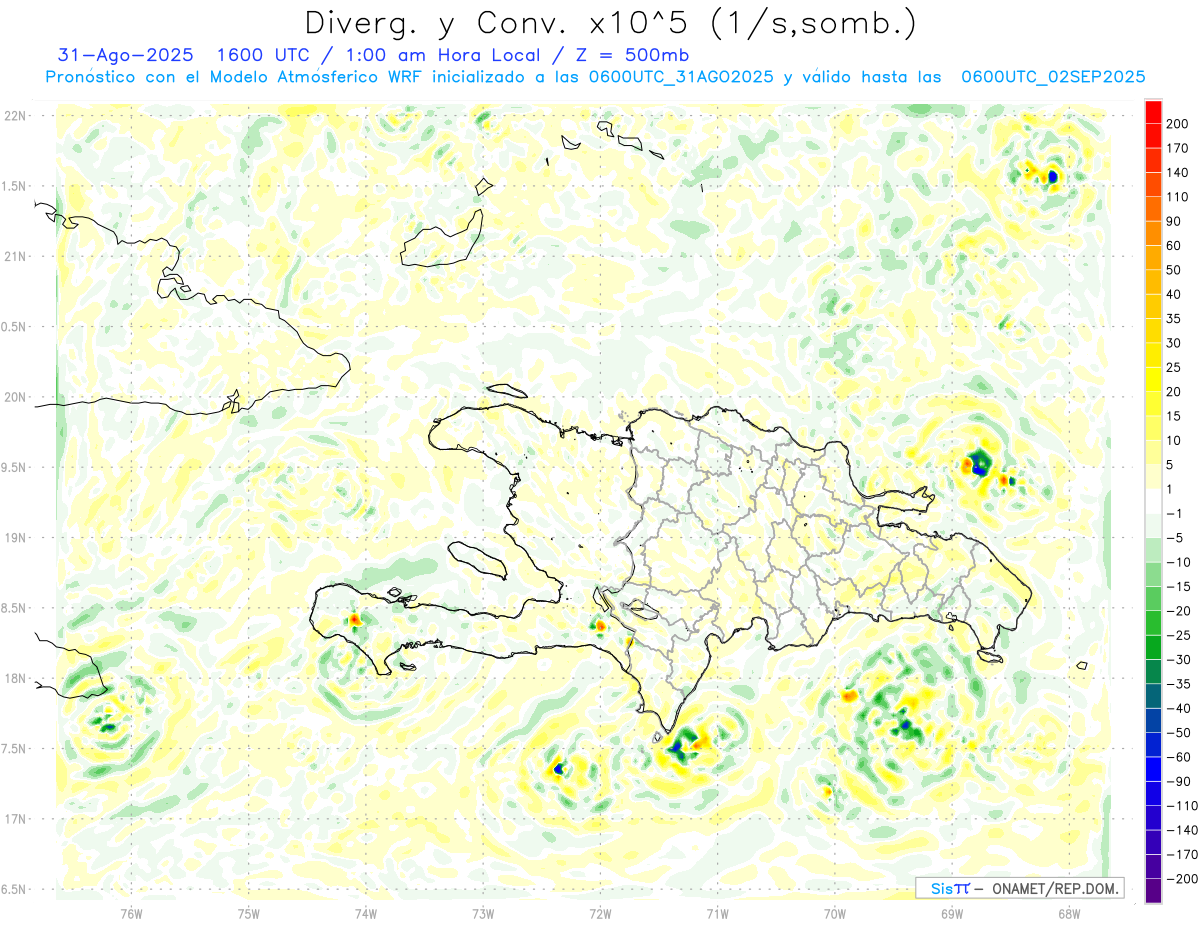Image resolution: width=1200 pixels, height=927 pixels.
Task: Click the '76W' longitude label
Action: pos(131,913)
